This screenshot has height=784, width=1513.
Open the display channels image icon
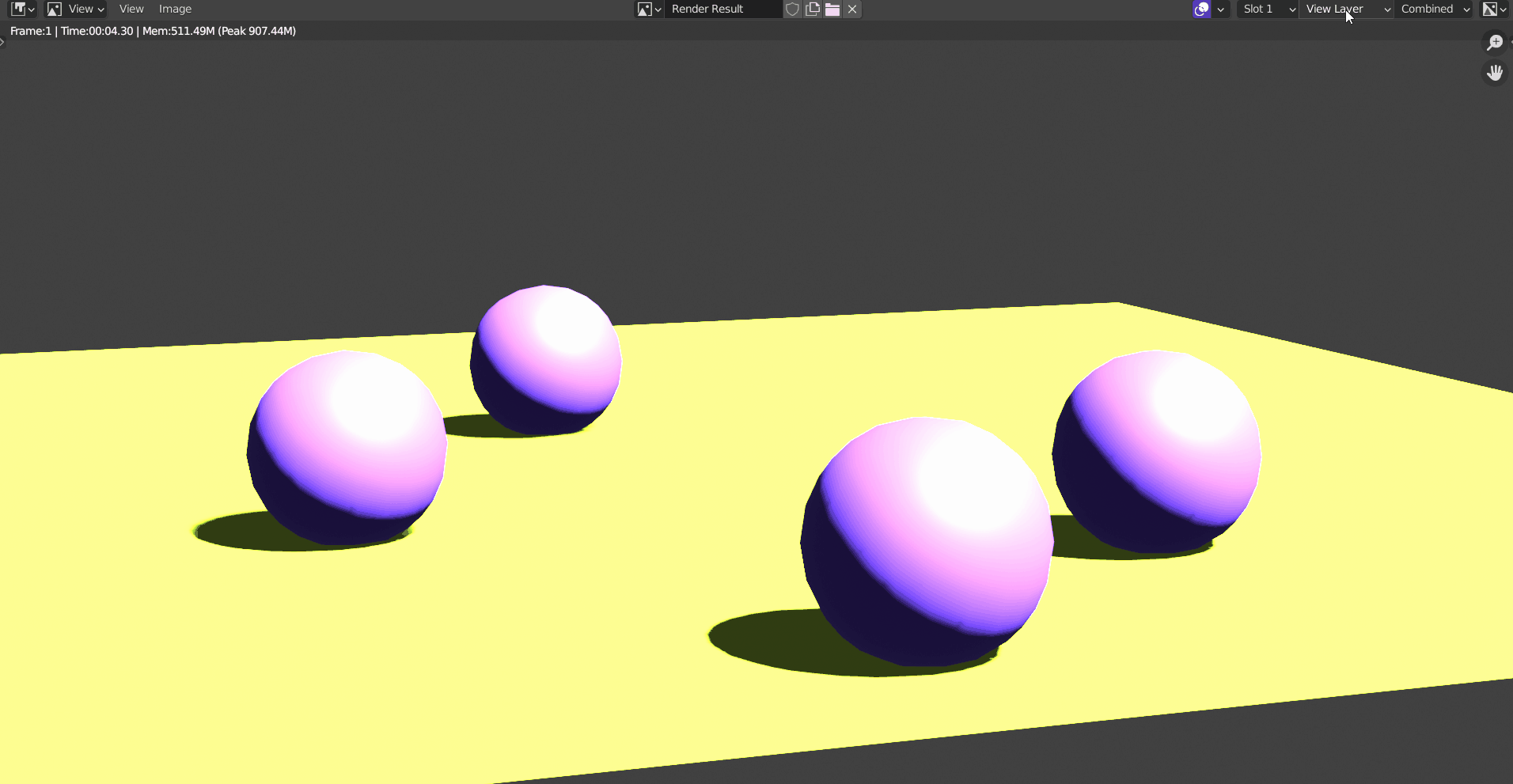(x=1491, y=9)
